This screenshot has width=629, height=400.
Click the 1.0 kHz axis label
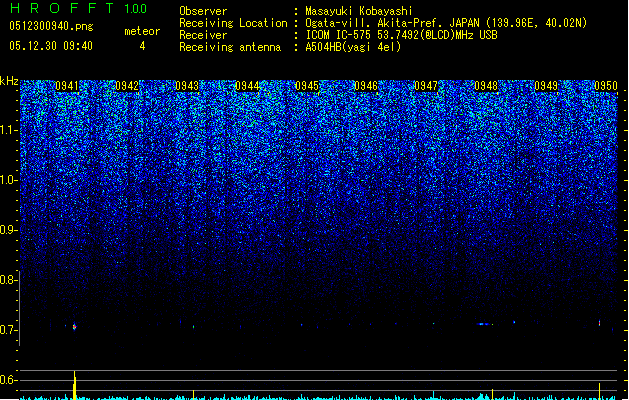9,180
